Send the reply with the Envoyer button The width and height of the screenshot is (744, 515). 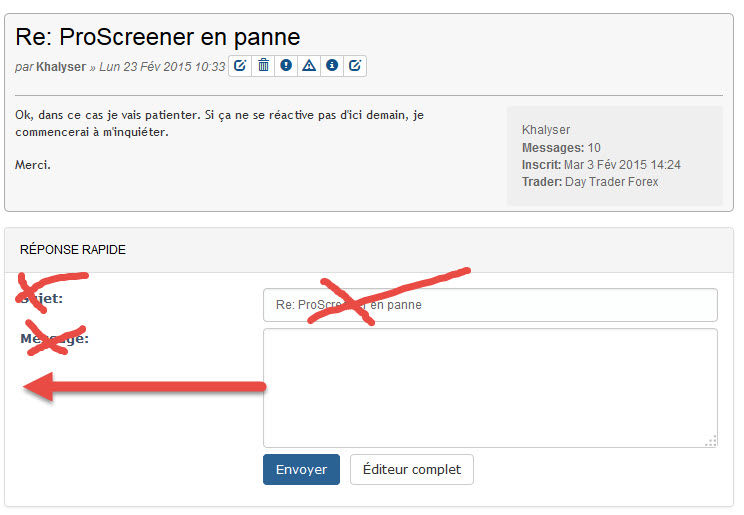(x=301, y=469)
